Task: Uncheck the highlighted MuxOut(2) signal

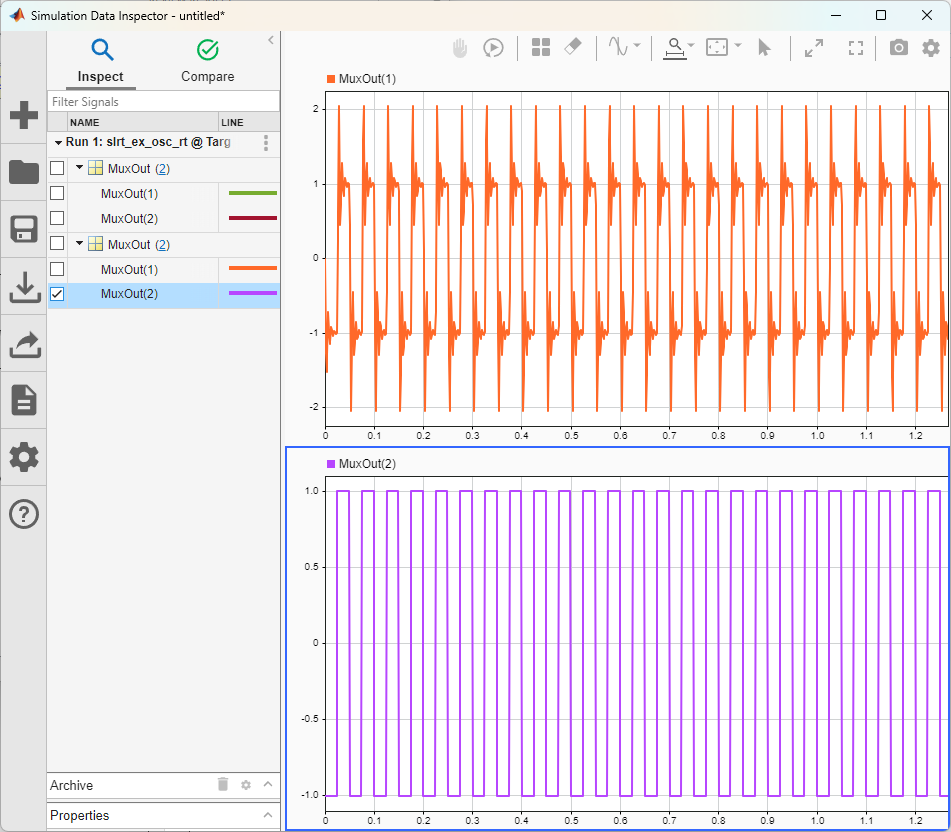Action: point(58,293)
